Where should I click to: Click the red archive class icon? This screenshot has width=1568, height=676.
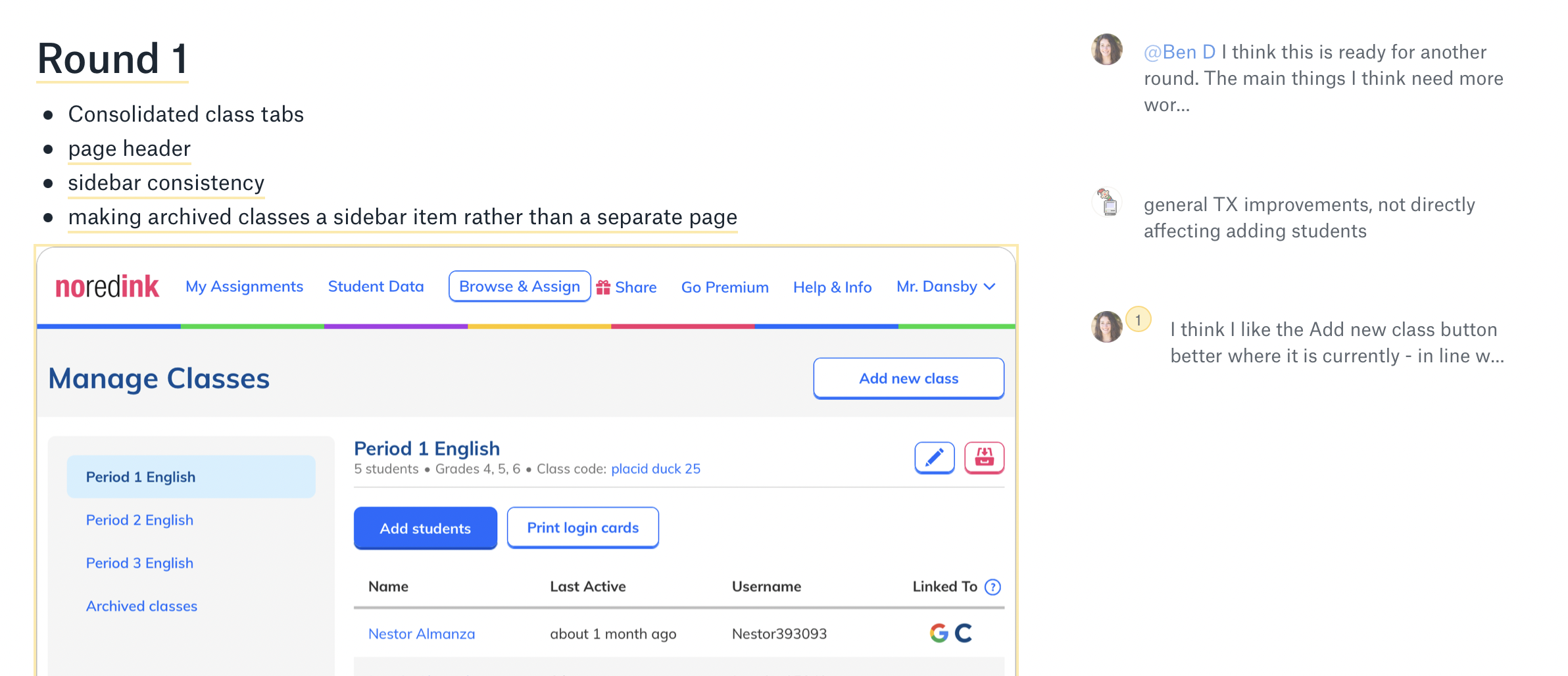click(x=984, y=458)
